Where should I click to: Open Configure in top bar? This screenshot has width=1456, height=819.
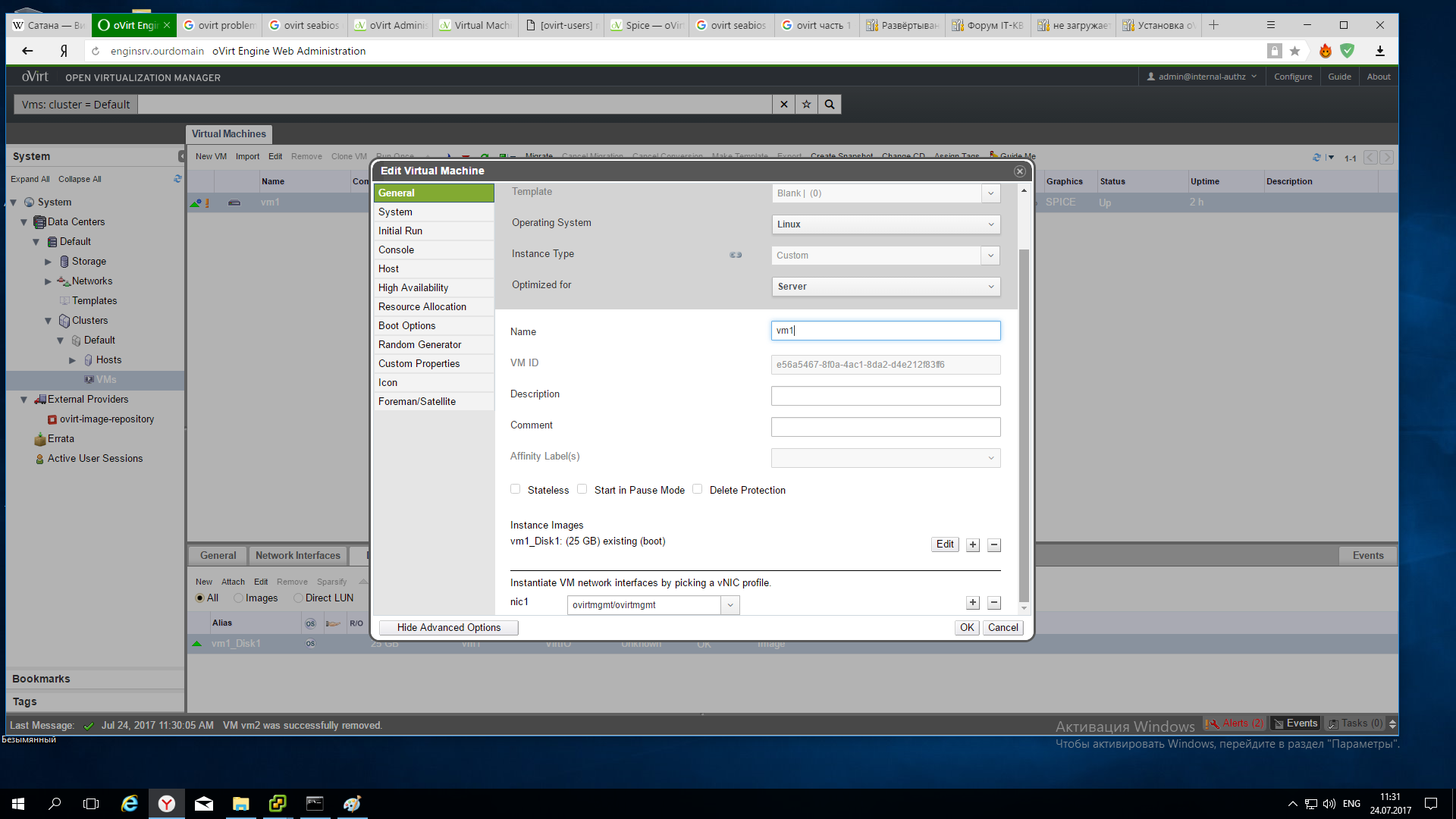[1293, 77]
